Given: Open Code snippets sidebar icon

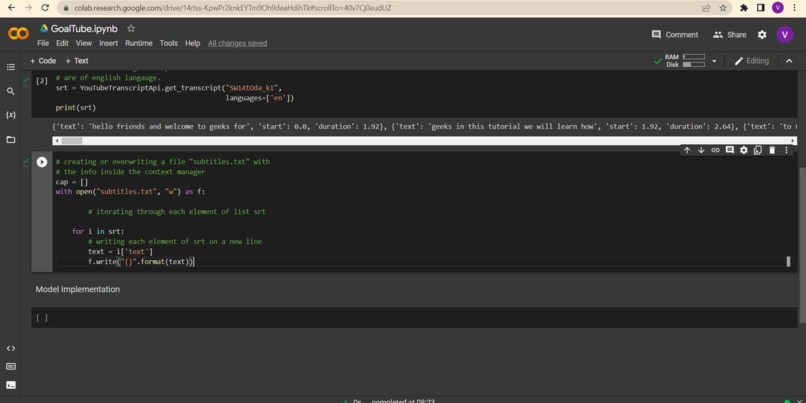Looking at the screenshot, I should (10, 348).
